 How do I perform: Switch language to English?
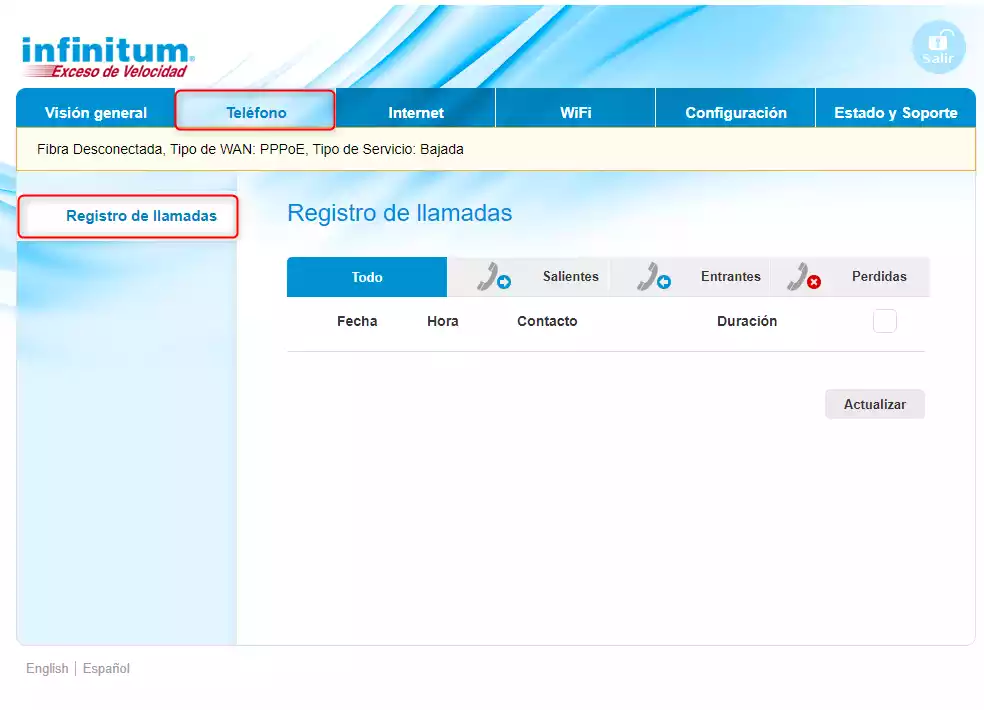click(47, 668)
